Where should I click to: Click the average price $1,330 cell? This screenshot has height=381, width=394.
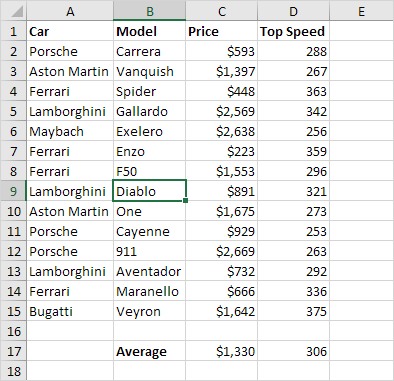(x=222, y=351)
